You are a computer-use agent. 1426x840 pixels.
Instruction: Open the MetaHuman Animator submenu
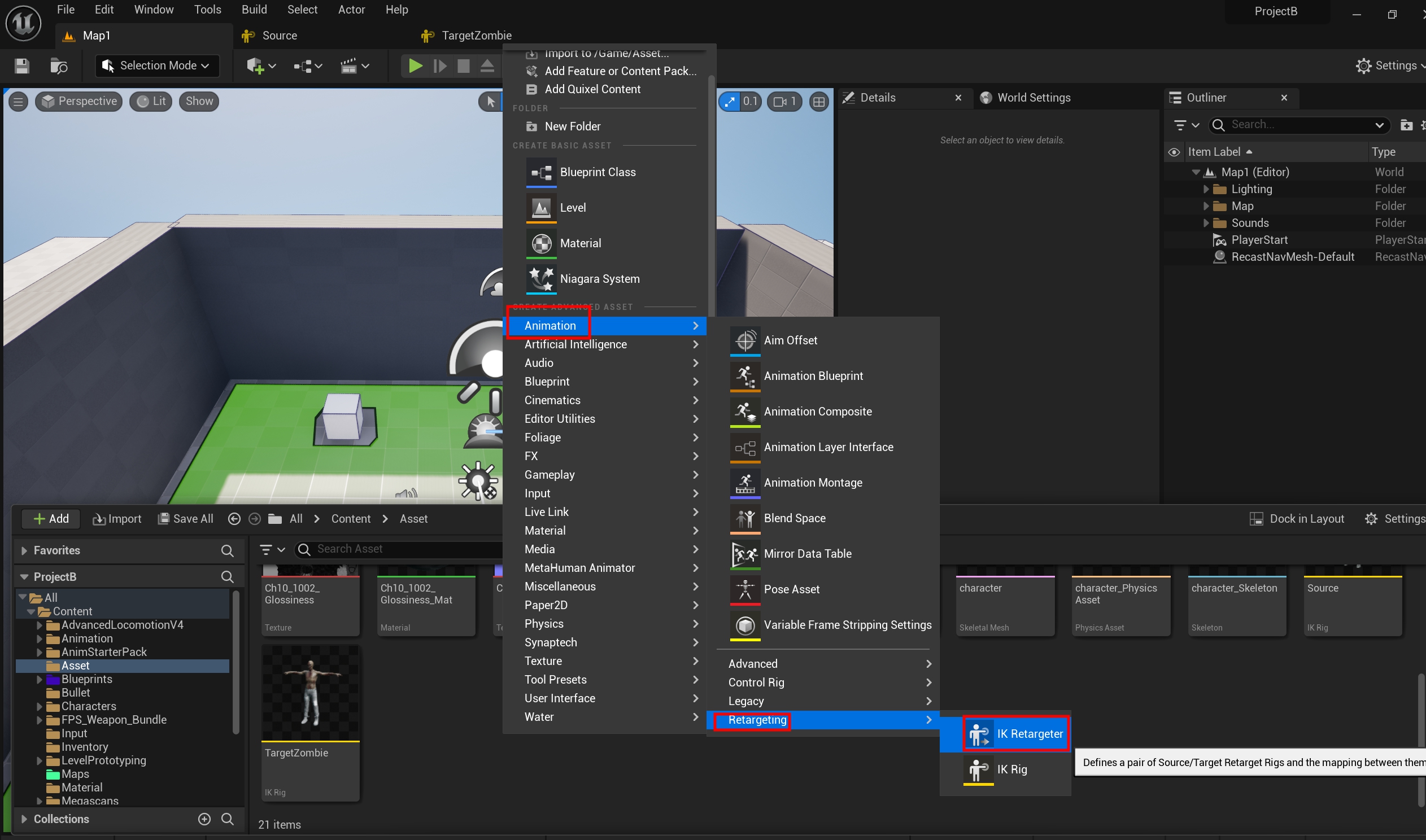(x=604, y=568)
